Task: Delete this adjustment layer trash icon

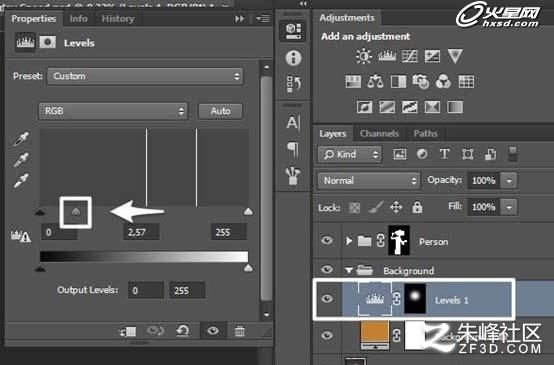Action: tap(240, 331)
